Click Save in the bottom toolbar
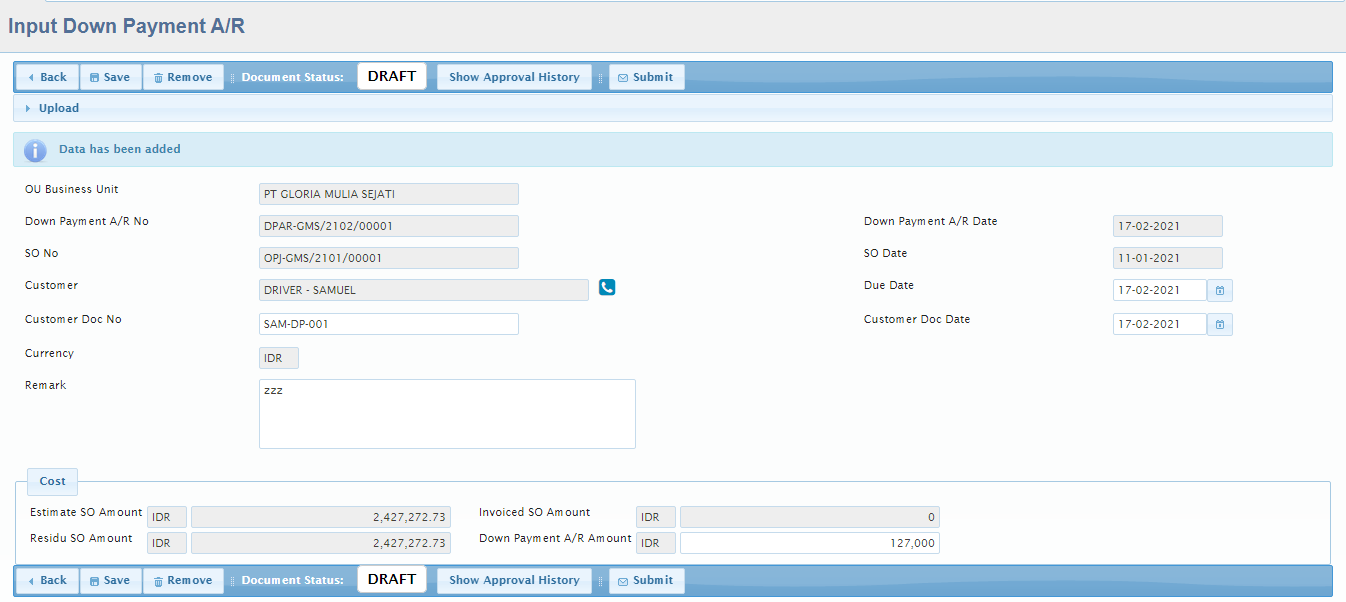The height and width of the screenshot is (602, 1346). tap(111, 580)
